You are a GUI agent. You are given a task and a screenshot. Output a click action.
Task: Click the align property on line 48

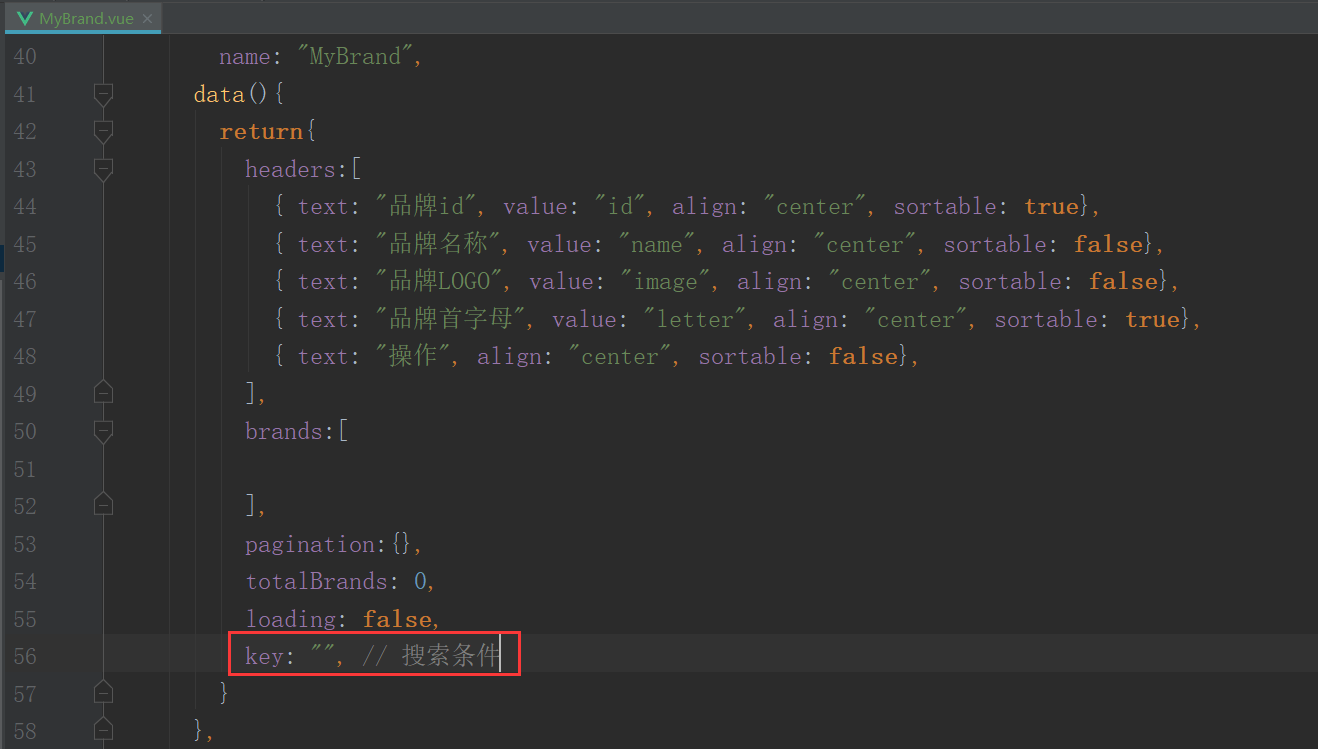click(509, 357)
